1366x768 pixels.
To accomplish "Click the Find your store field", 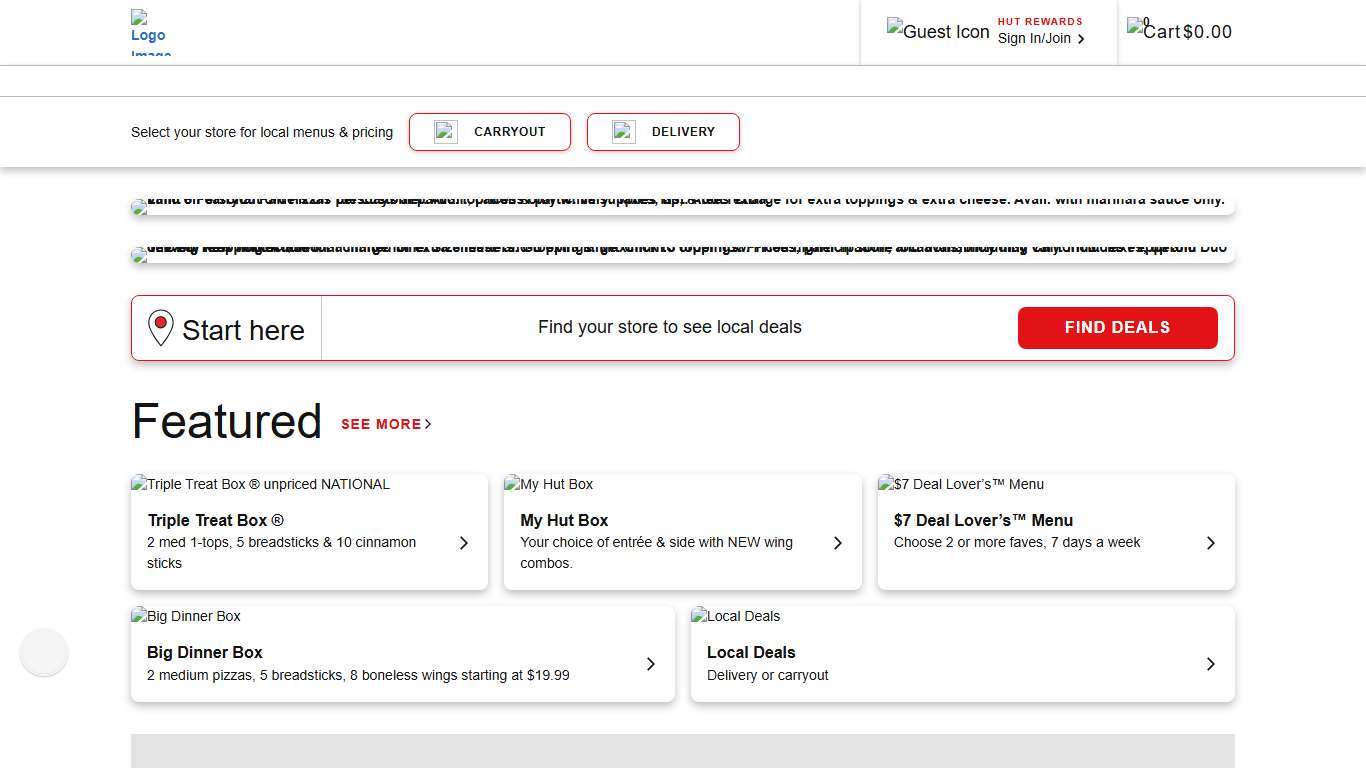I will pos(669,327).
